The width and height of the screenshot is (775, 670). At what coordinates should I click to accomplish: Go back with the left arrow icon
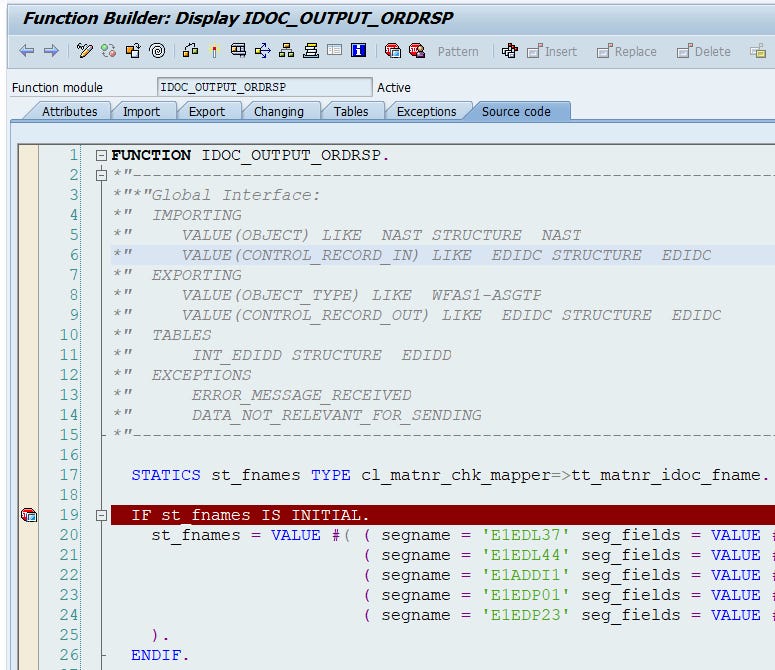point(27,50)
